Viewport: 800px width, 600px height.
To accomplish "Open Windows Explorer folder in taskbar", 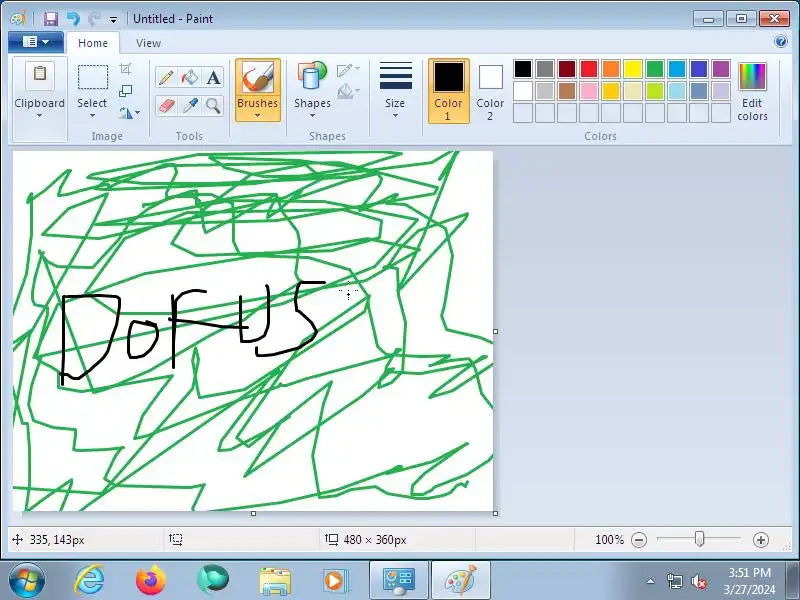I will click(x=276, y=581).
